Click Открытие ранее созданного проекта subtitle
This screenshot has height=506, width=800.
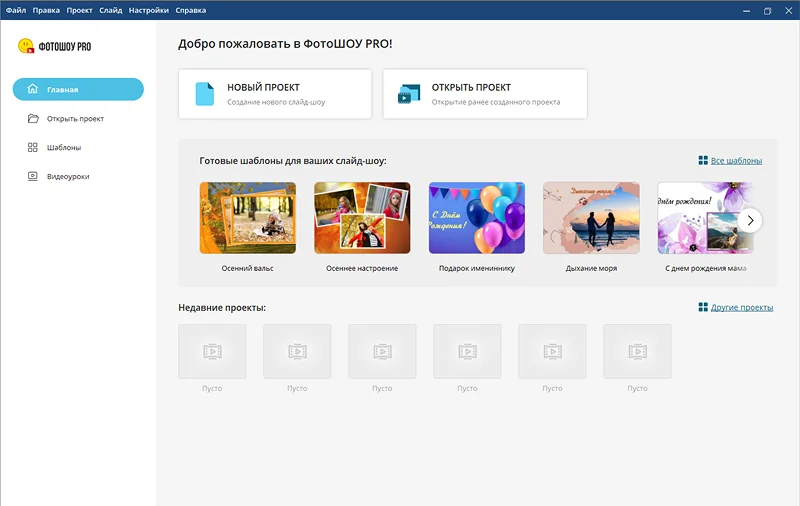(x=495, y=102)
